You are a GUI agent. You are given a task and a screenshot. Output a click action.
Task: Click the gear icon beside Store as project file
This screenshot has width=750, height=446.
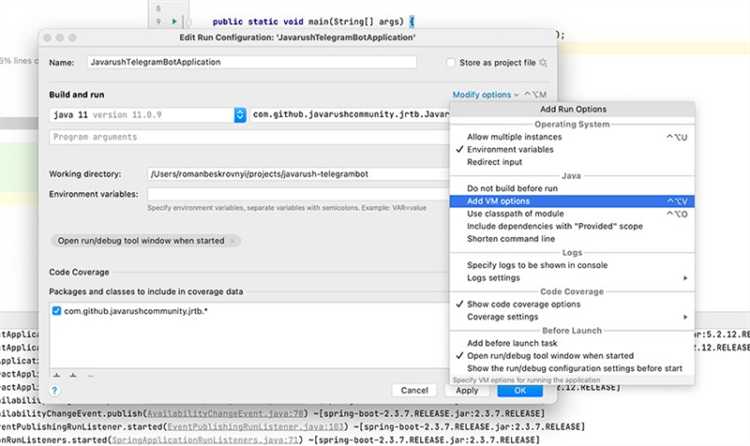(x=543, y=63)
